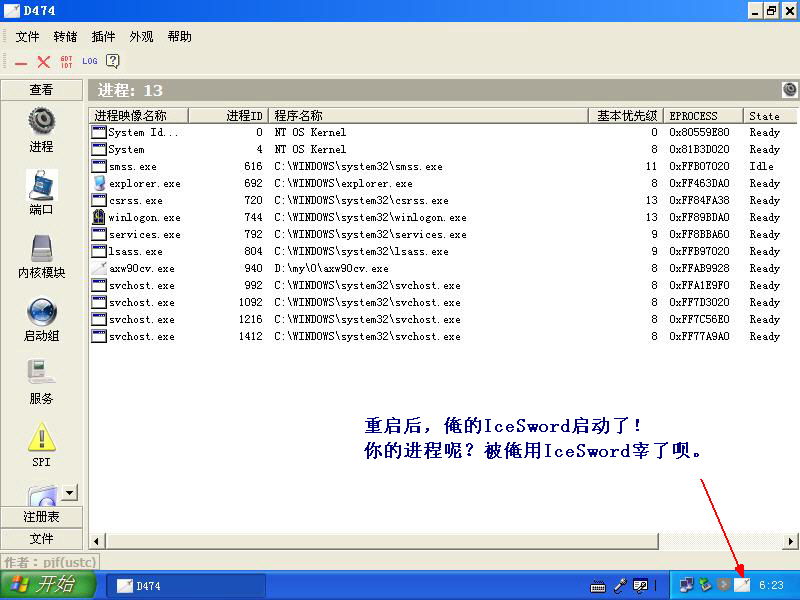The height and width of the screenshot is (600, 800).
Task: Select the SPI warning icon
Action: (x=41, y=437)
